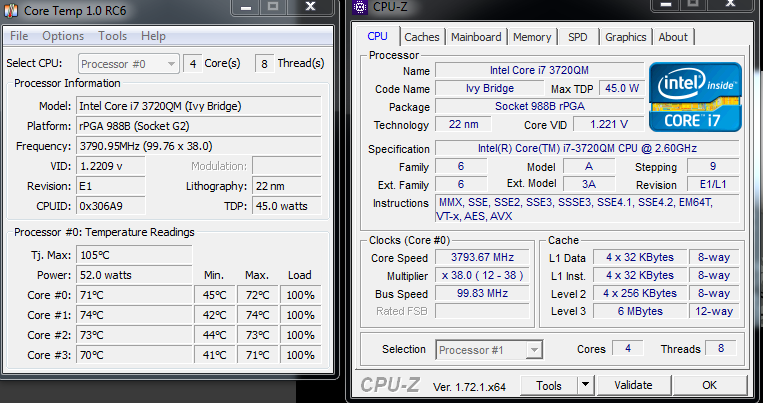Click the Package Socket 988B rPGA field
Image resolution: width=763 pixels, height=403 pixels.
point(539,106)
